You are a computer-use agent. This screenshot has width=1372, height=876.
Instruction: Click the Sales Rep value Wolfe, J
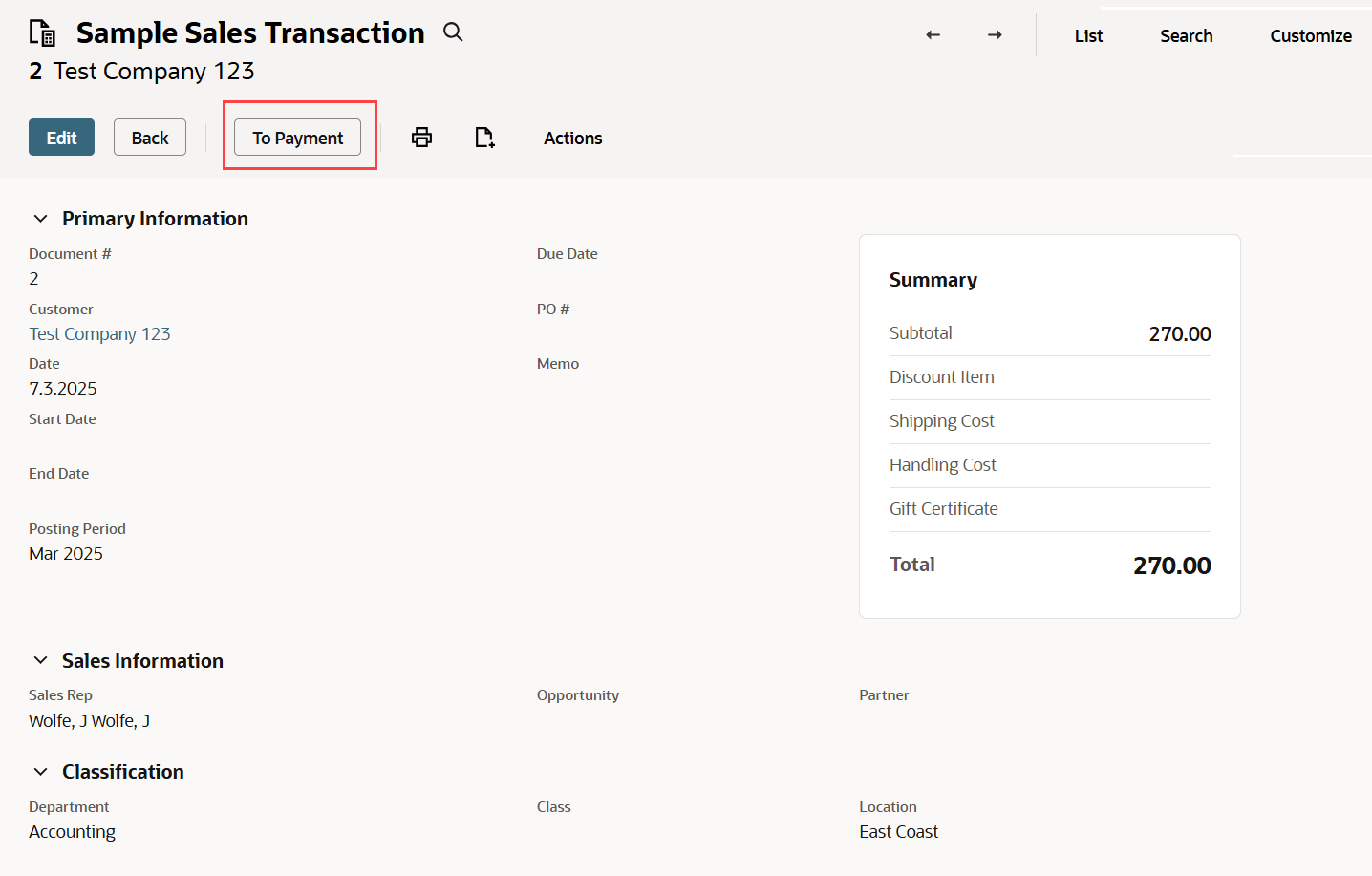click(x=89, y=720)
